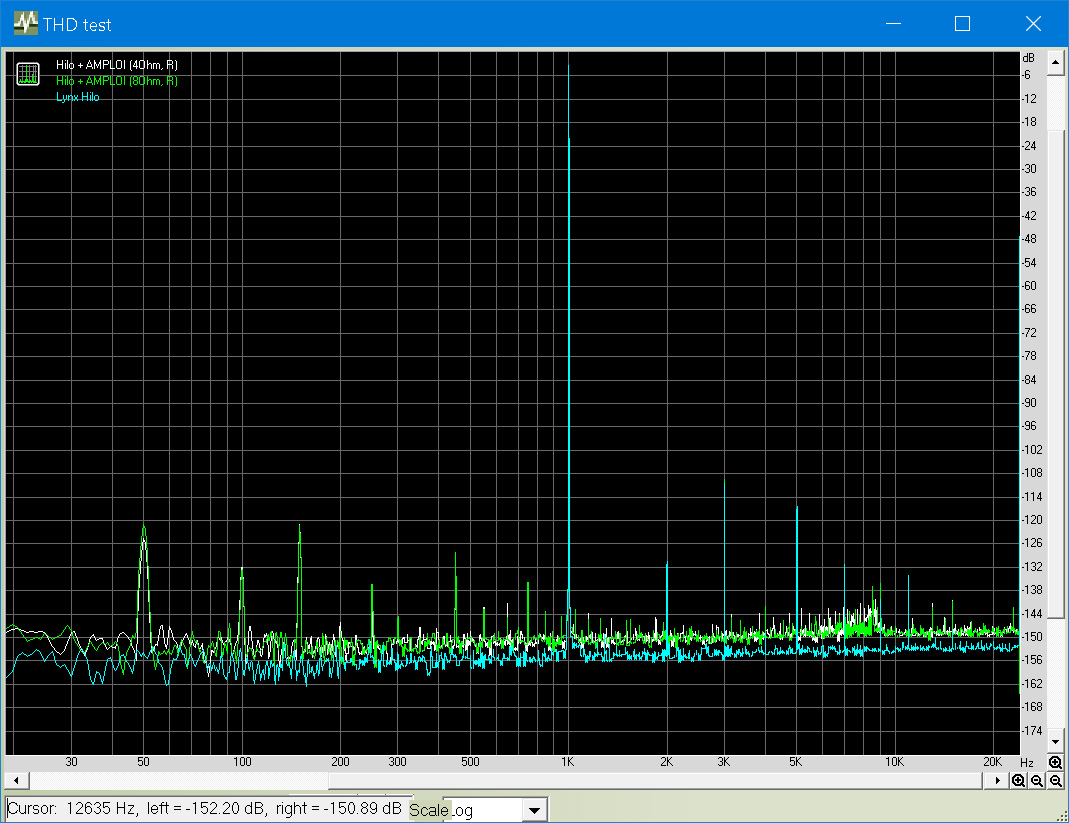Zoom out on the horizontal frequency axis
Screen dimensions: 1069x823
[x=1037, y=780]
